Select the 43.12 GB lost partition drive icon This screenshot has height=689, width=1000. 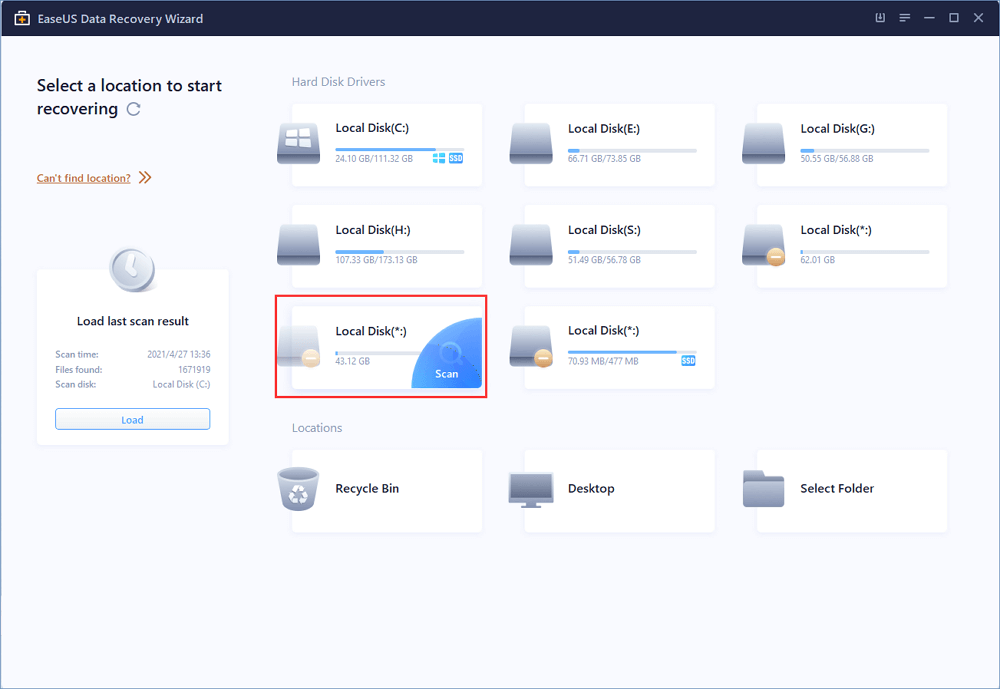tap(298, 346)
